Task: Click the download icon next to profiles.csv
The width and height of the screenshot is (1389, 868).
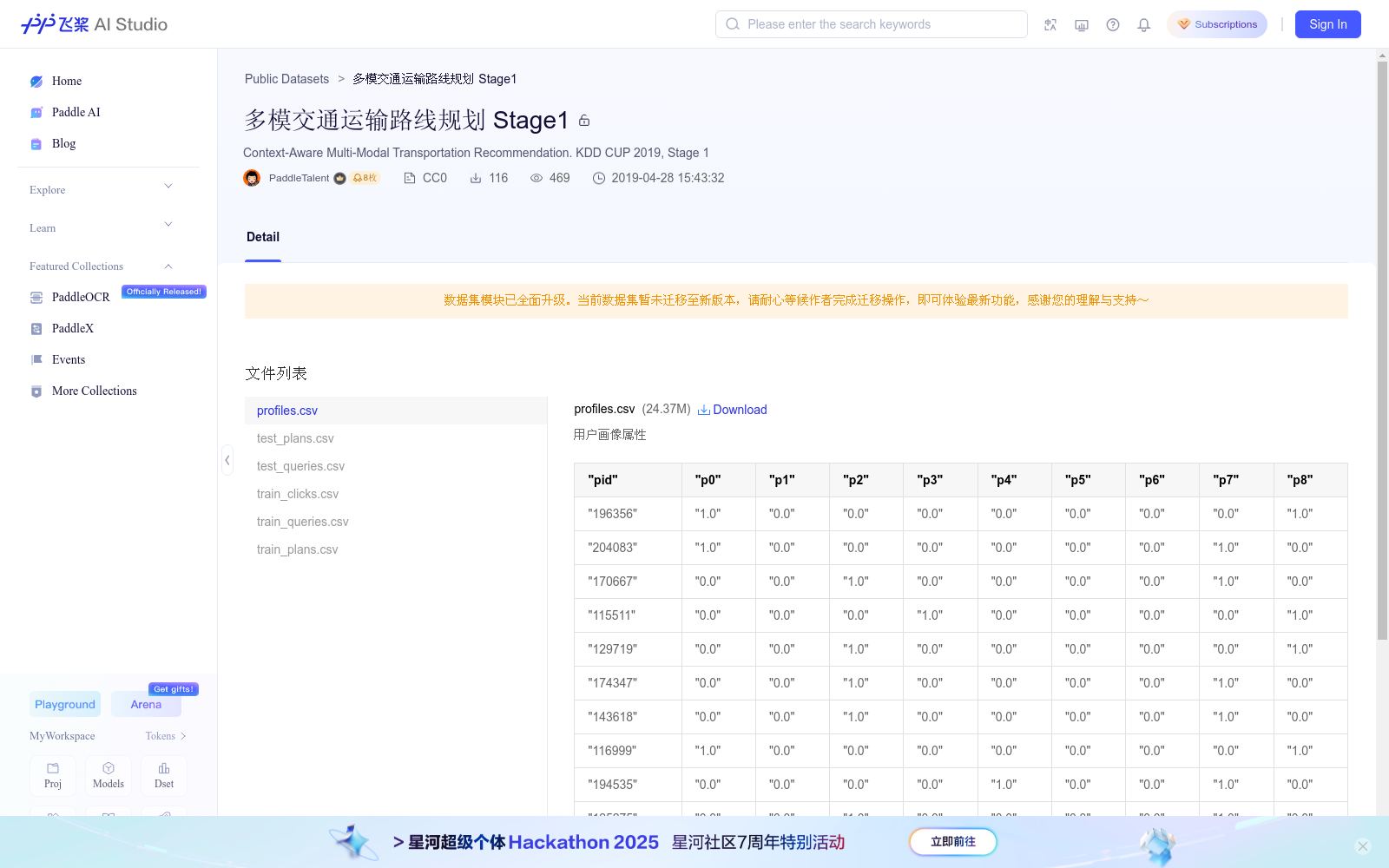Action: (x=704, y=410)
